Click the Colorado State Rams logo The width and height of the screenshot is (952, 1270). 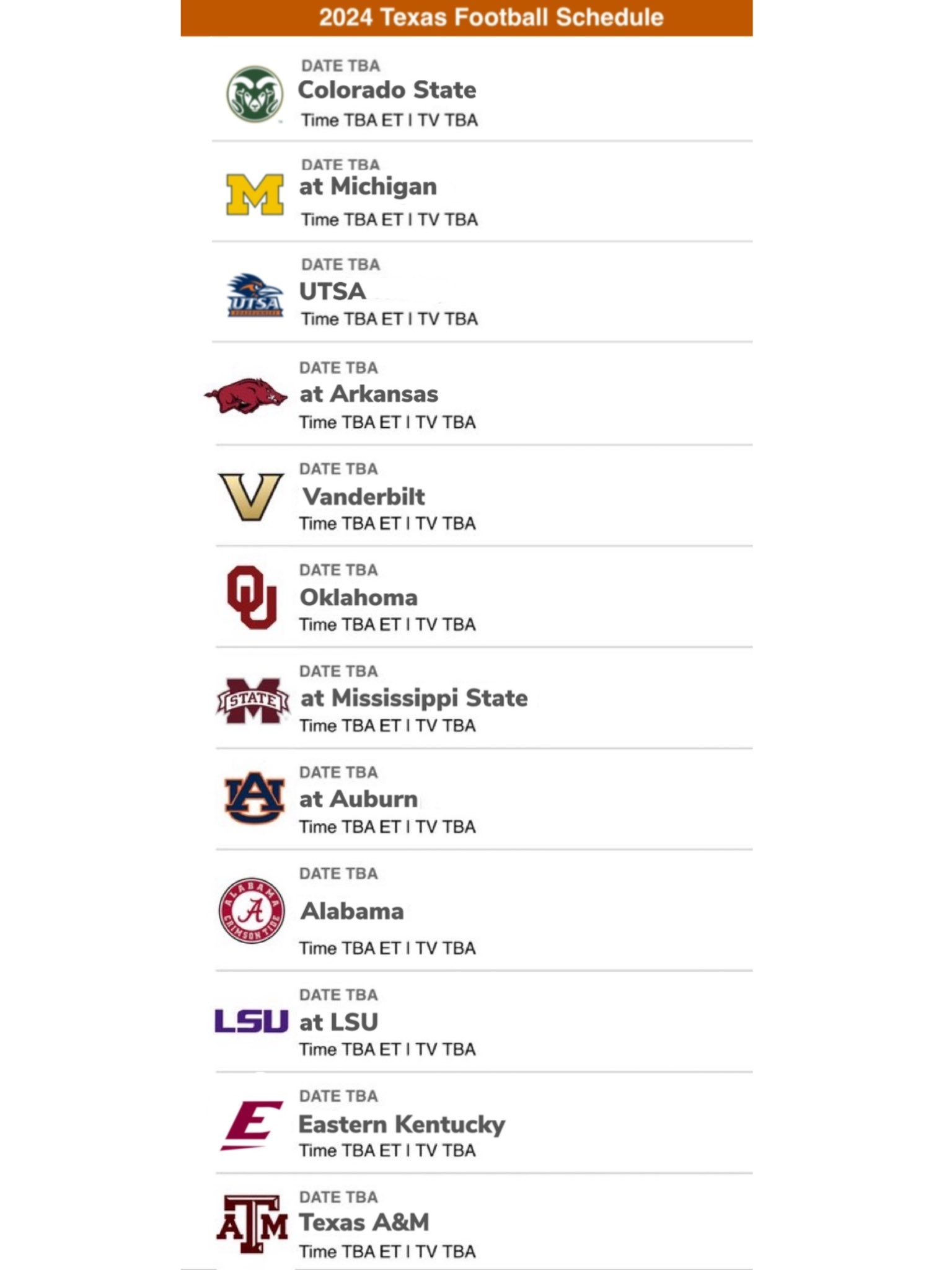(x=254, y=94)
